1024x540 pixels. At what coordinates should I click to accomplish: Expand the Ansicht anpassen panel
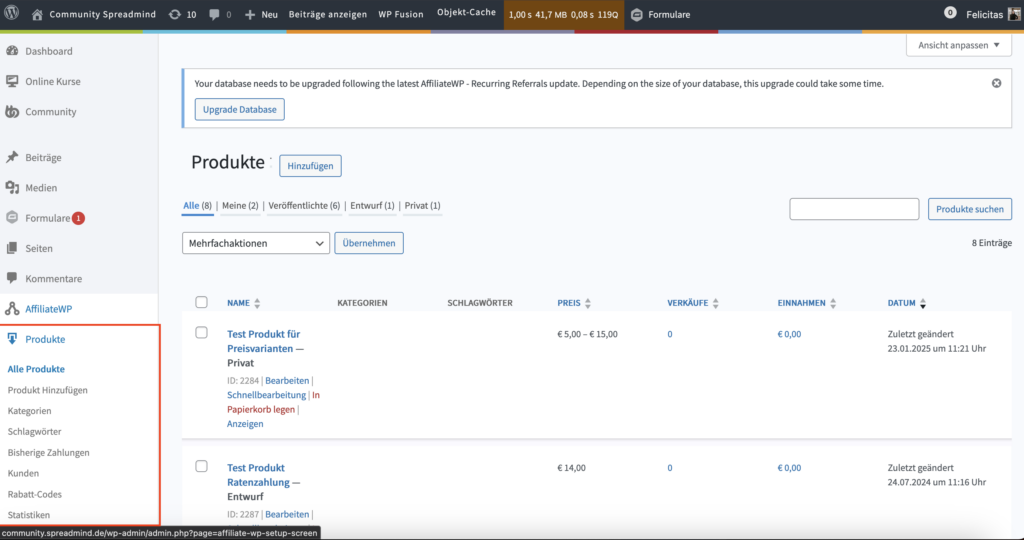click(958, 46)
